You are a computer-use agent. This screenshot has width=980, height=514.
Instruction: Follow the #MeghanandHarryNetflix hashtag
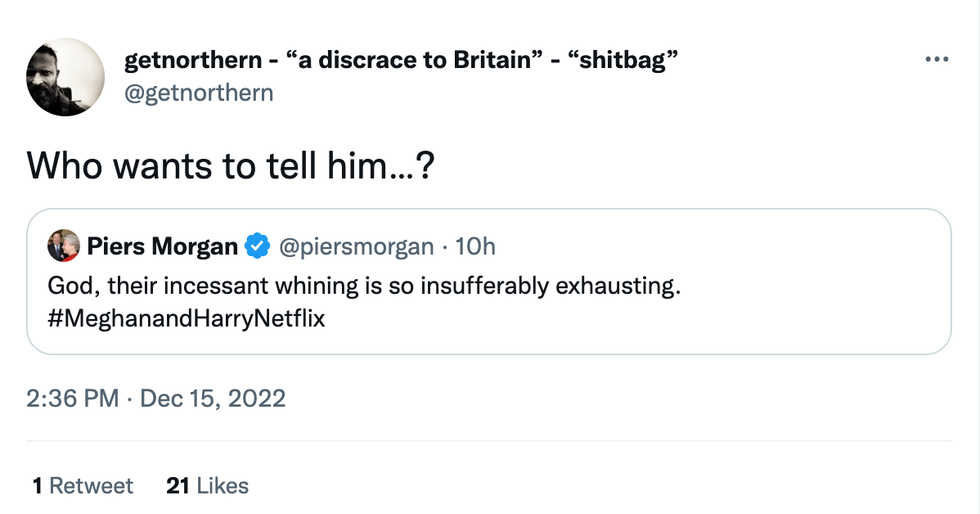click(x=187, y=320)
